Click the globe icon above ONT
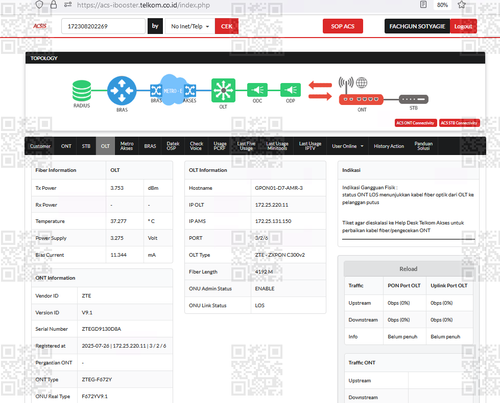500x403 pixels. (x=362, y=82)
